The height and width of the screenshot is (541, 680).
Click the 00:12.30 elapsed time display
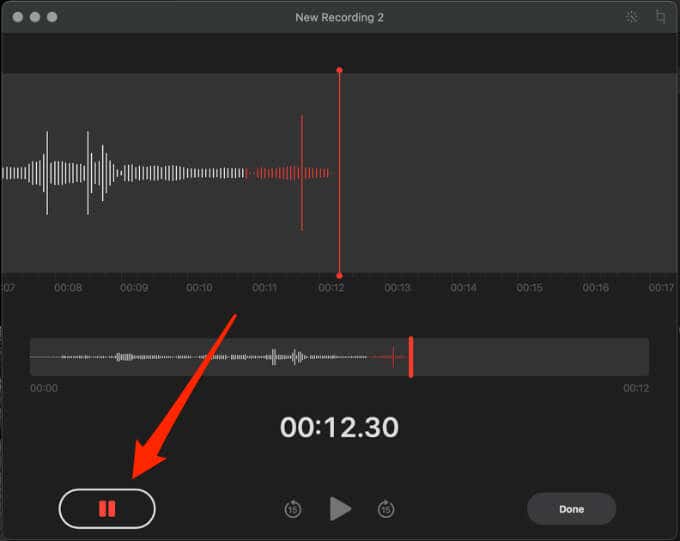[x=339, y=427]
